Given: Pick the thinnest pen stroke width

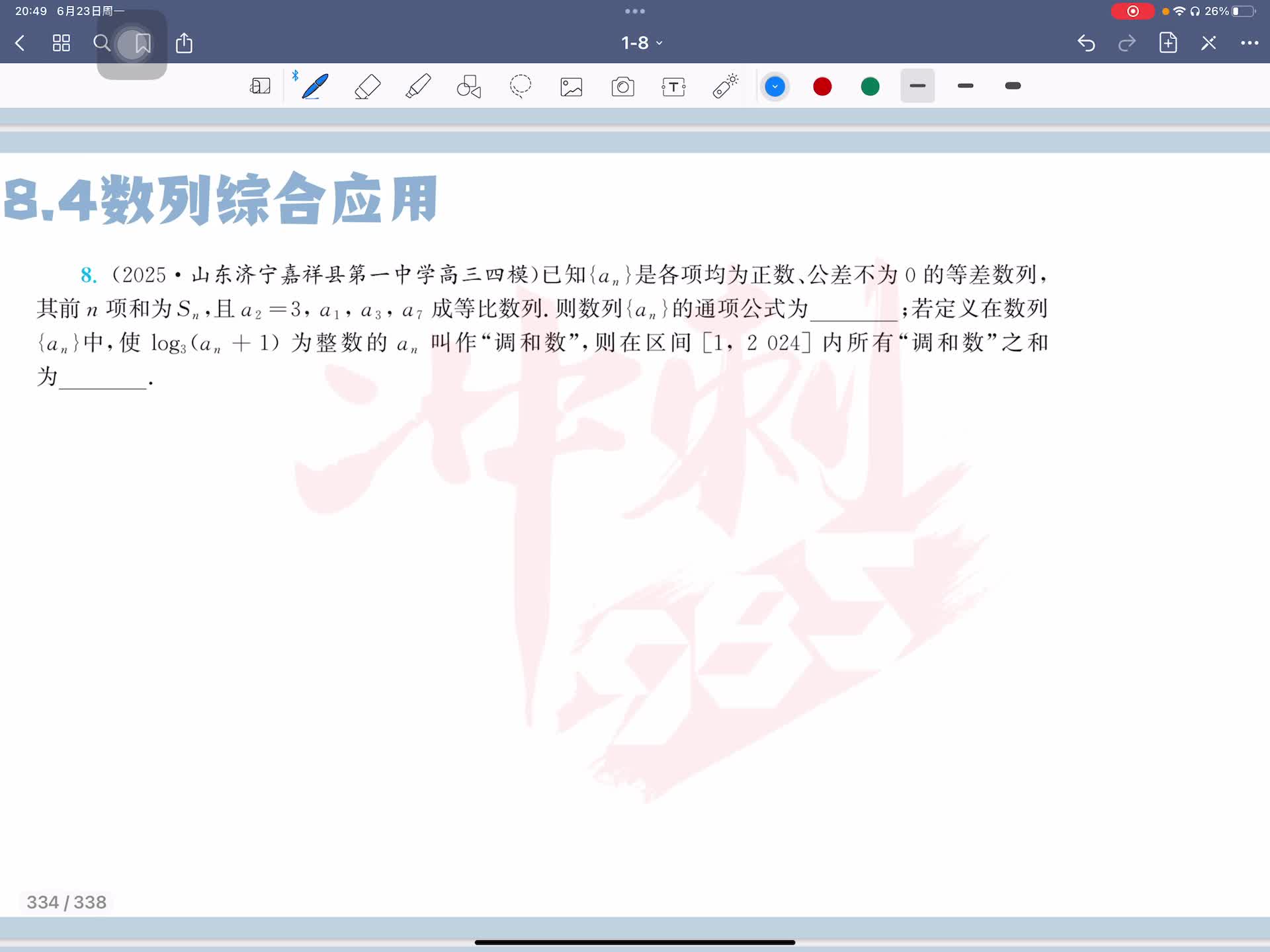Looking at the screenshot, I should [917, 86].
